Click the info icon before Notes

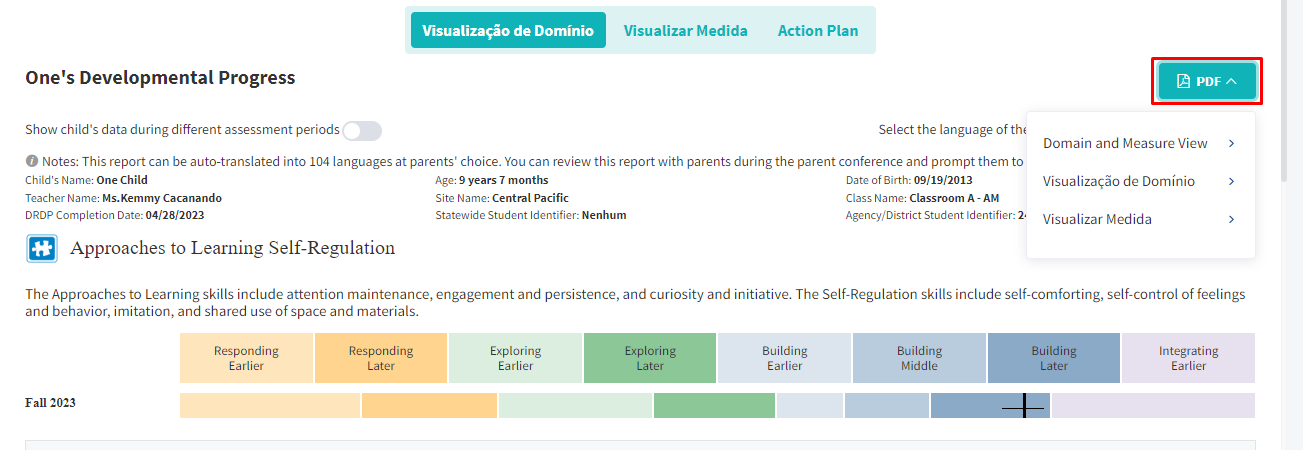tap(32, 161)
